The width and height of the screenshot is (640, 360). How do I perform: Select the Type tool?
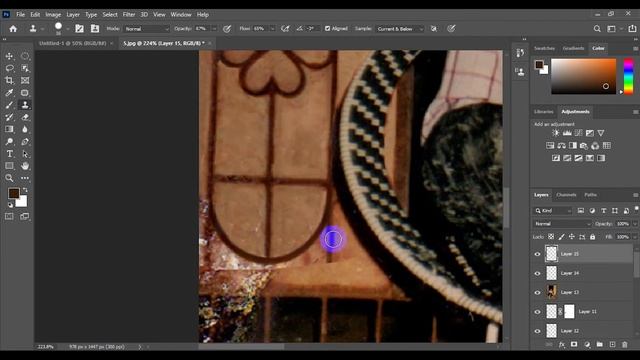[x=9, y=154]
